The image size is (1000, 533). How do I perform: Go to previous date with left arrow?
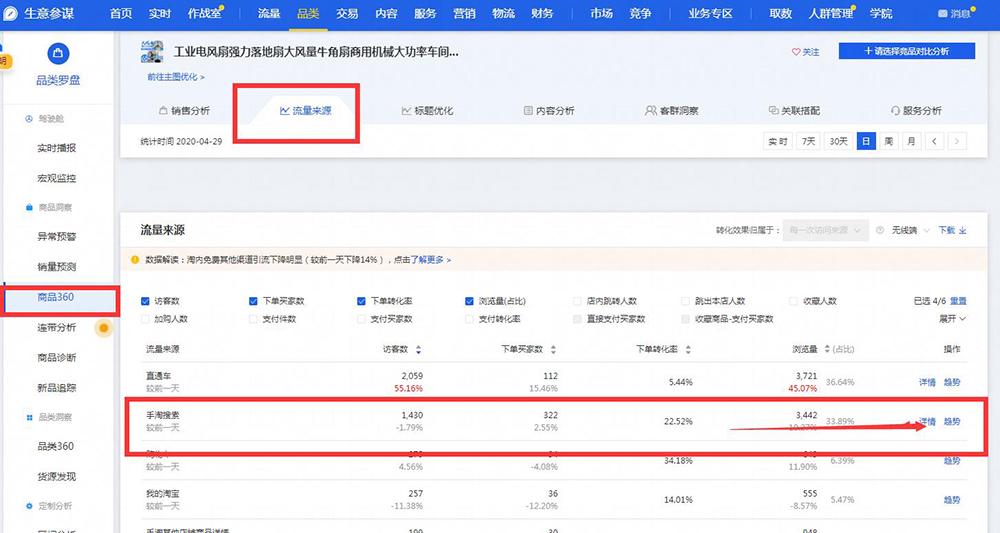(935, 142)
